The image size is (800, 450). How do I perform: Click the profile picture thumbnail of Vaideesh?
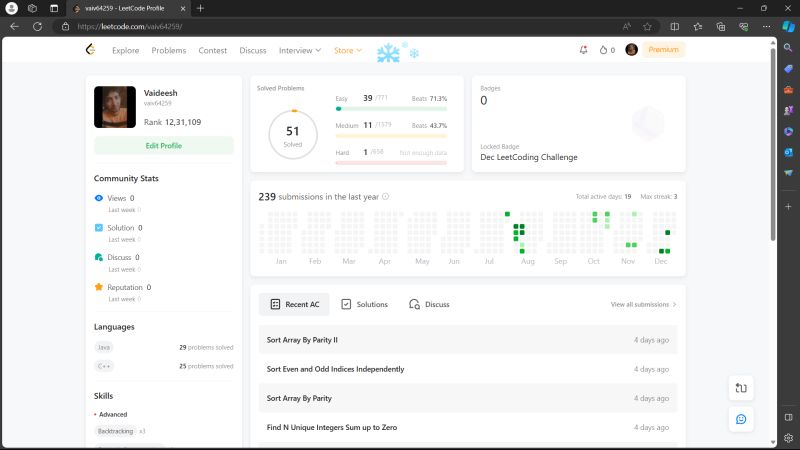click(114, 107)
